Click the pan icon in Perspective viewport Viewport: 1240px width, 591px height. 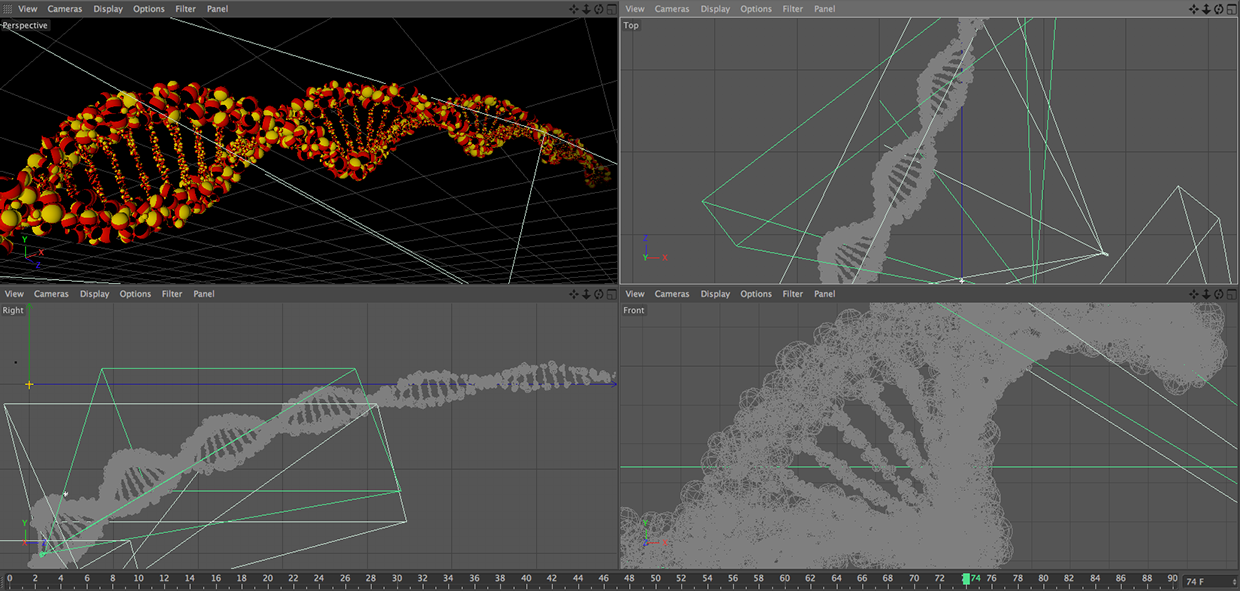coord(574,9)
